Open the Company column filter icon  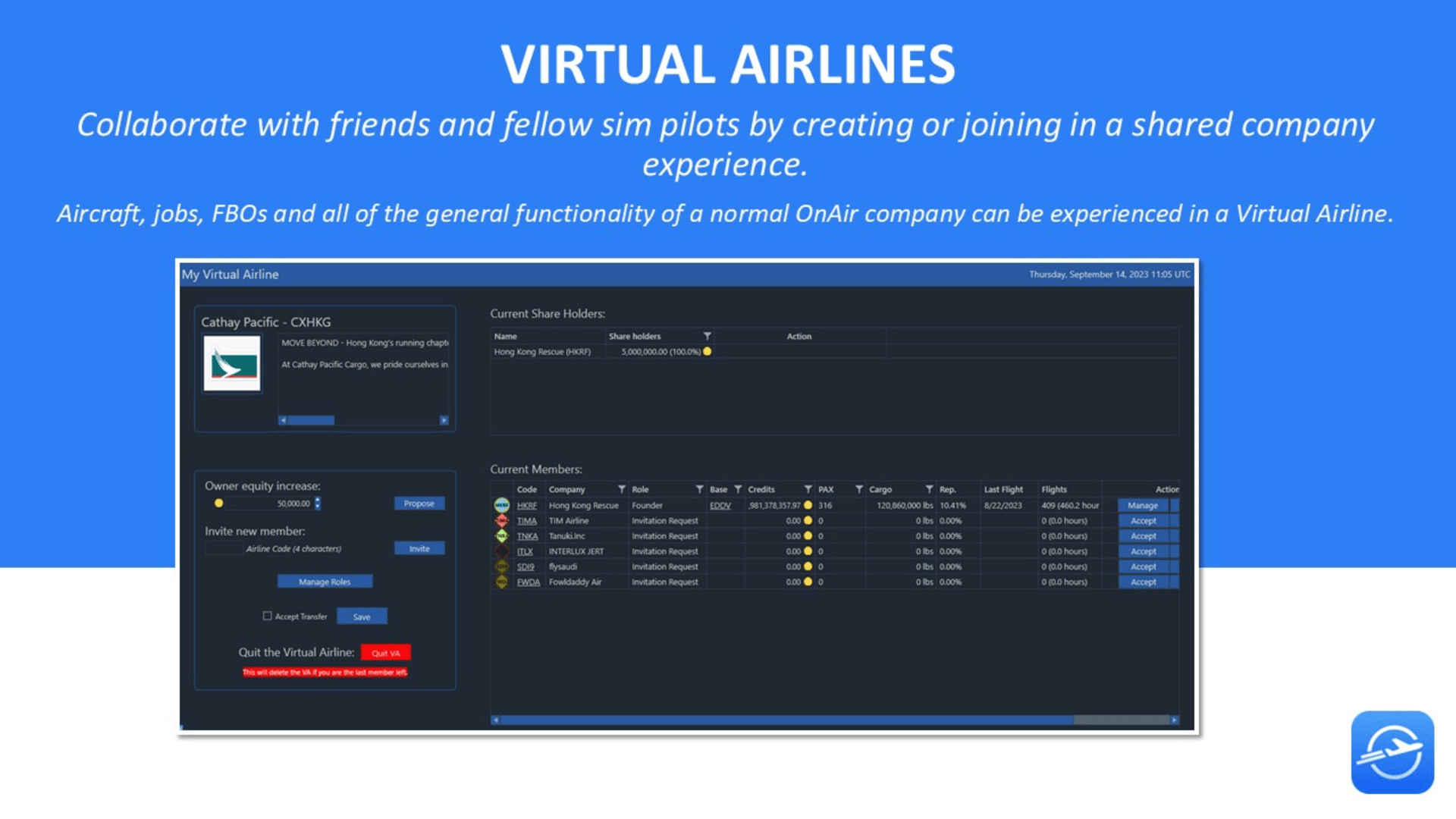click(622, 490)
